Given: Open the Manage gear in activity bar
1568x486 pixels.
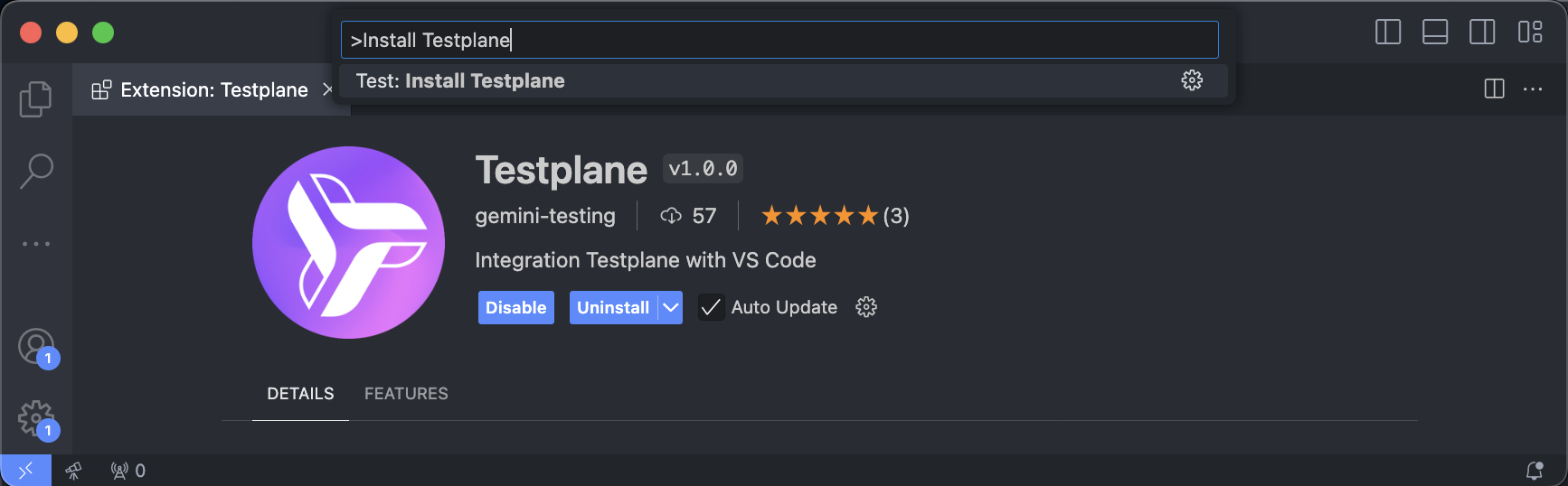Looking at the screenshot, I should (36, 418).
